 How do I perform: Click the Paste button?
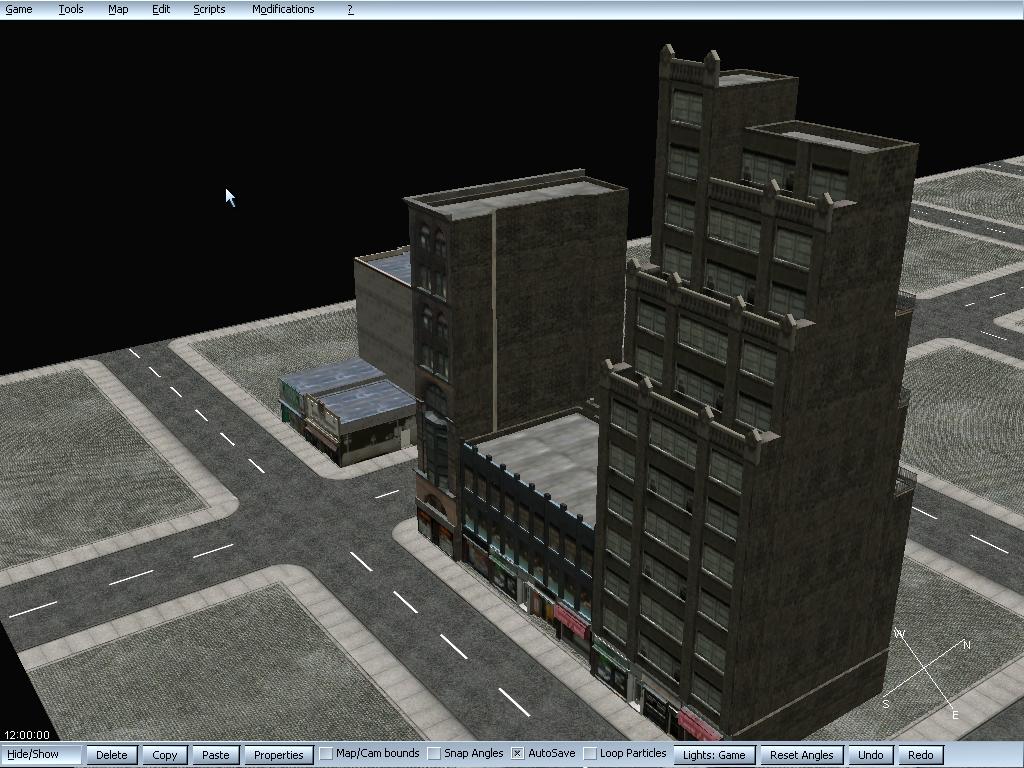click(x=216, y=755)
